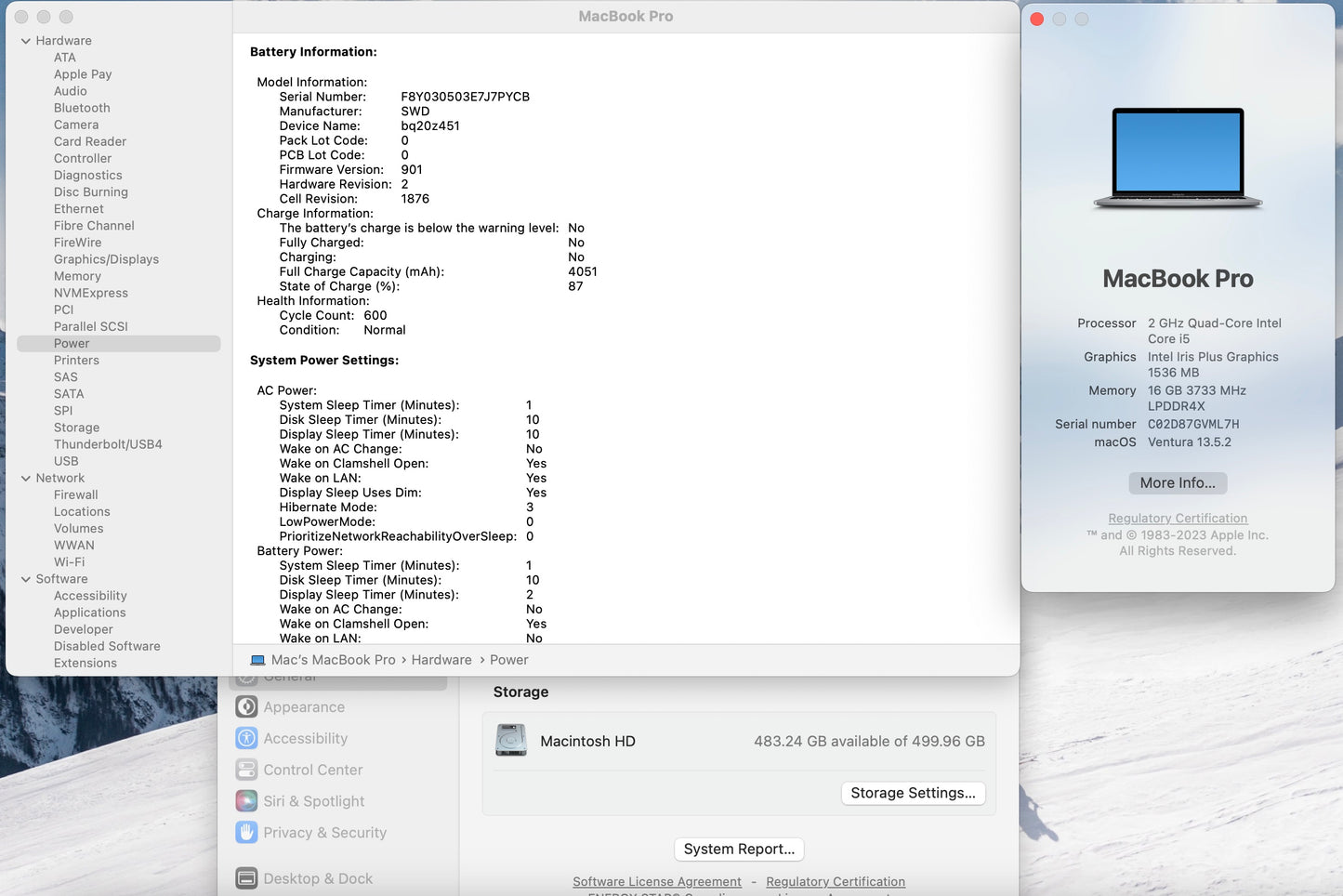Viewport: 1343px width, 896px height.
Task: Click the Macintosh HD drive icon
Action: tap(511, 740)
